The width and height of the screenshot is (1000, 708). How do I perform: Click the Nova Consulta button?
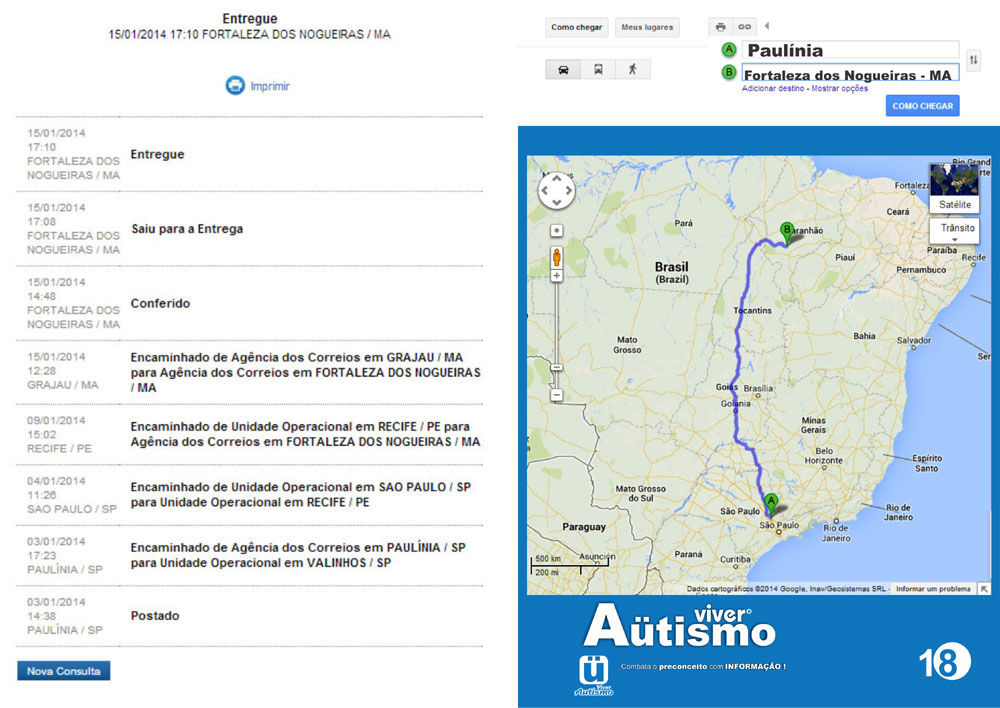tap(63, 671)
